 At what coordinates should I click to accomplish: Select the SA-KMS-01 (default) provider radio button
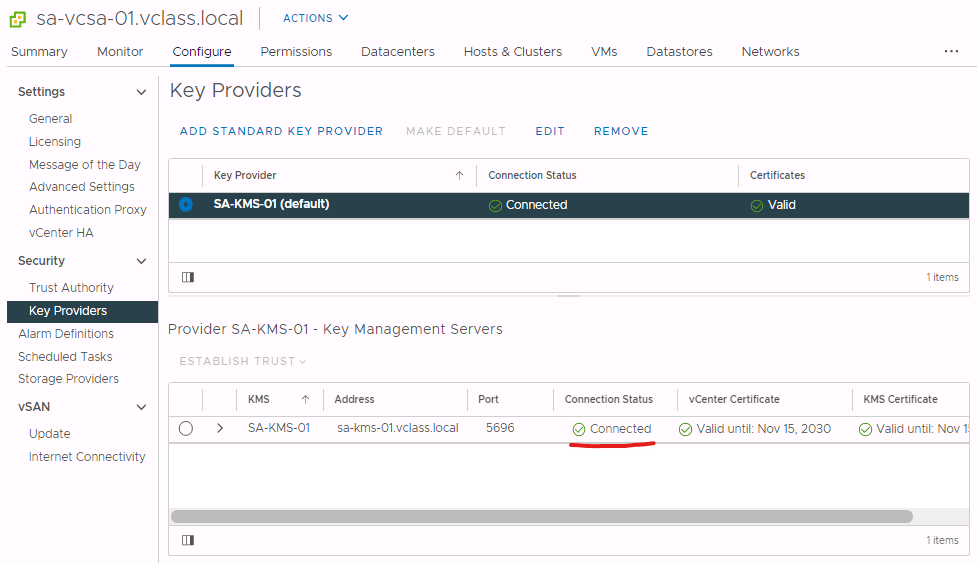click(x=186, y=205)
